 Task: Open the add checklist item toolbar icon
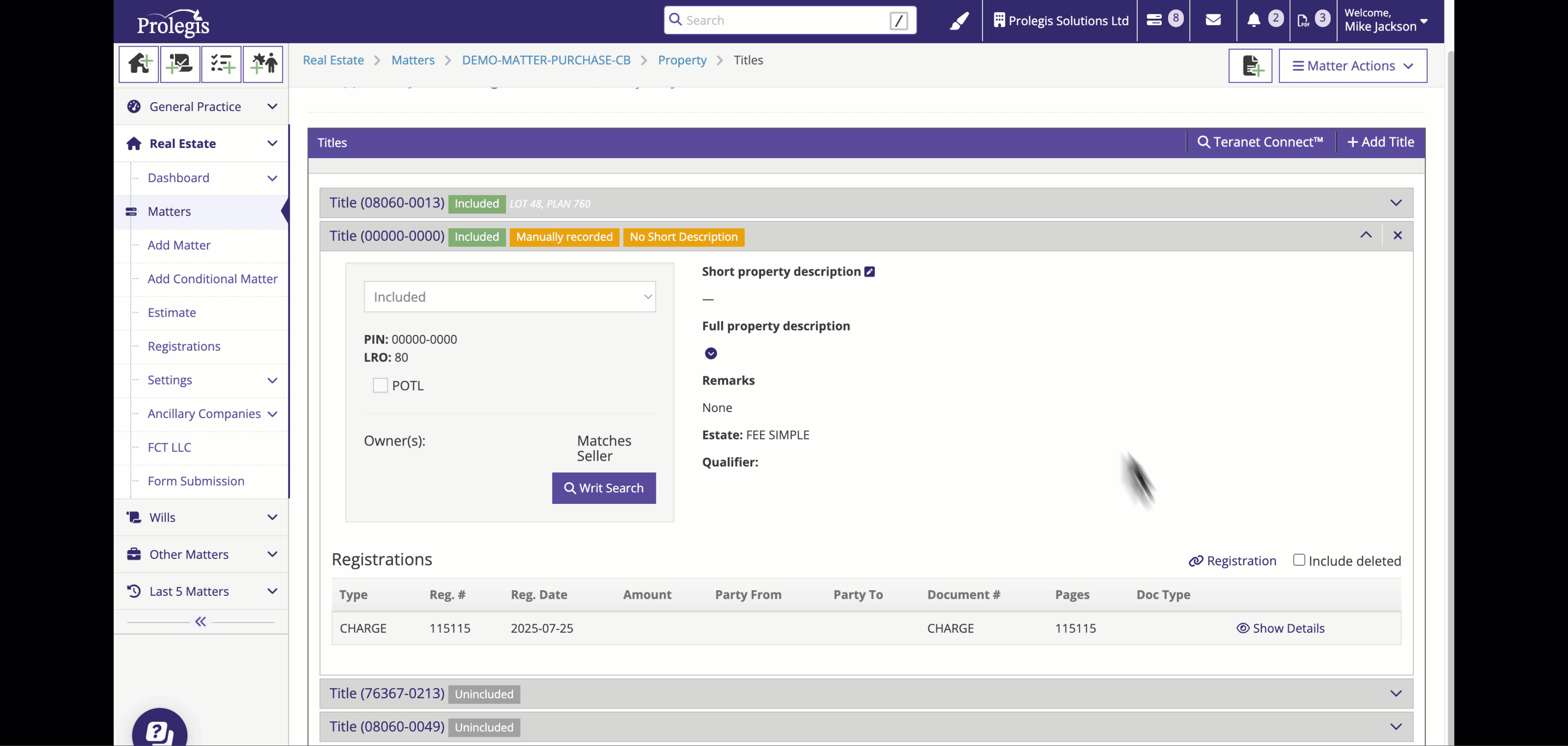[x=222, y=64]
